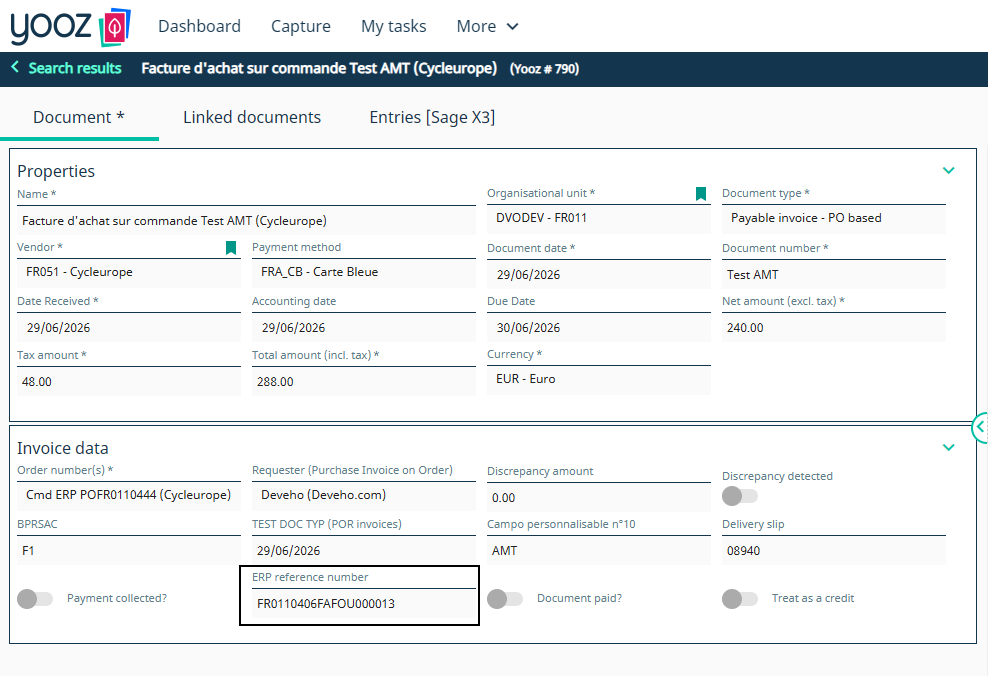Go to Dashboard in top navigation
Viewport: 988px width, 676px height.
(x=199, y=26)
